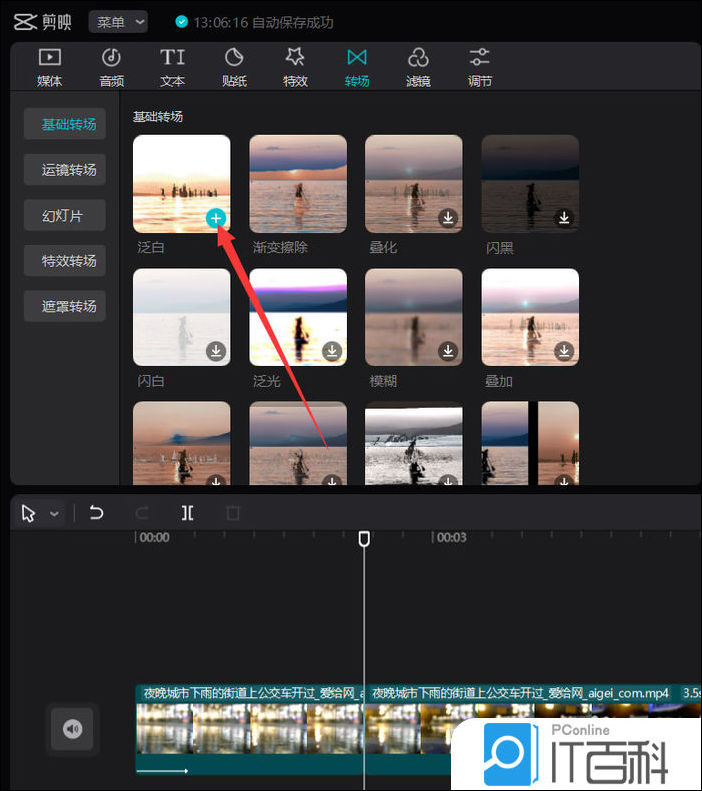702x791 pixels.
Task: Select the first video clip on timeline
Action: coord(250,729)
